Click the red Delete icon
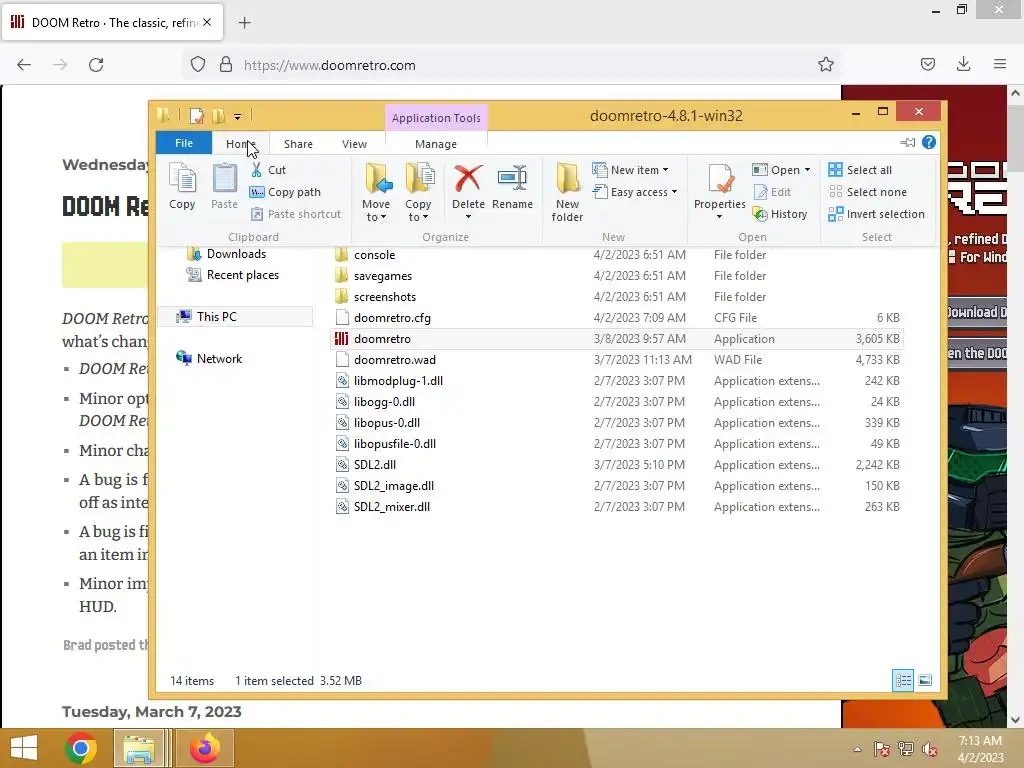The image size is (1024, 768). [x=468, y=178]
